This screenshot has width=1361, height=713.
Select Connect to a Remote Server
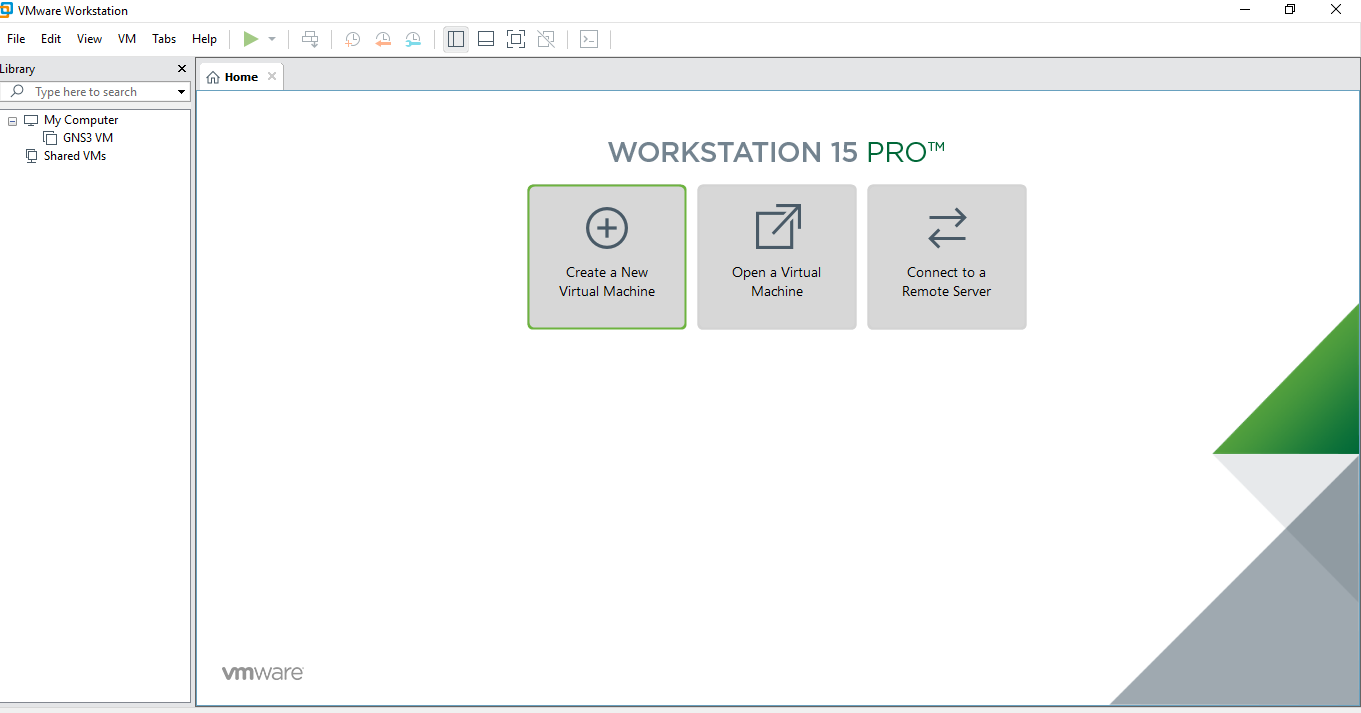[946, 256]
